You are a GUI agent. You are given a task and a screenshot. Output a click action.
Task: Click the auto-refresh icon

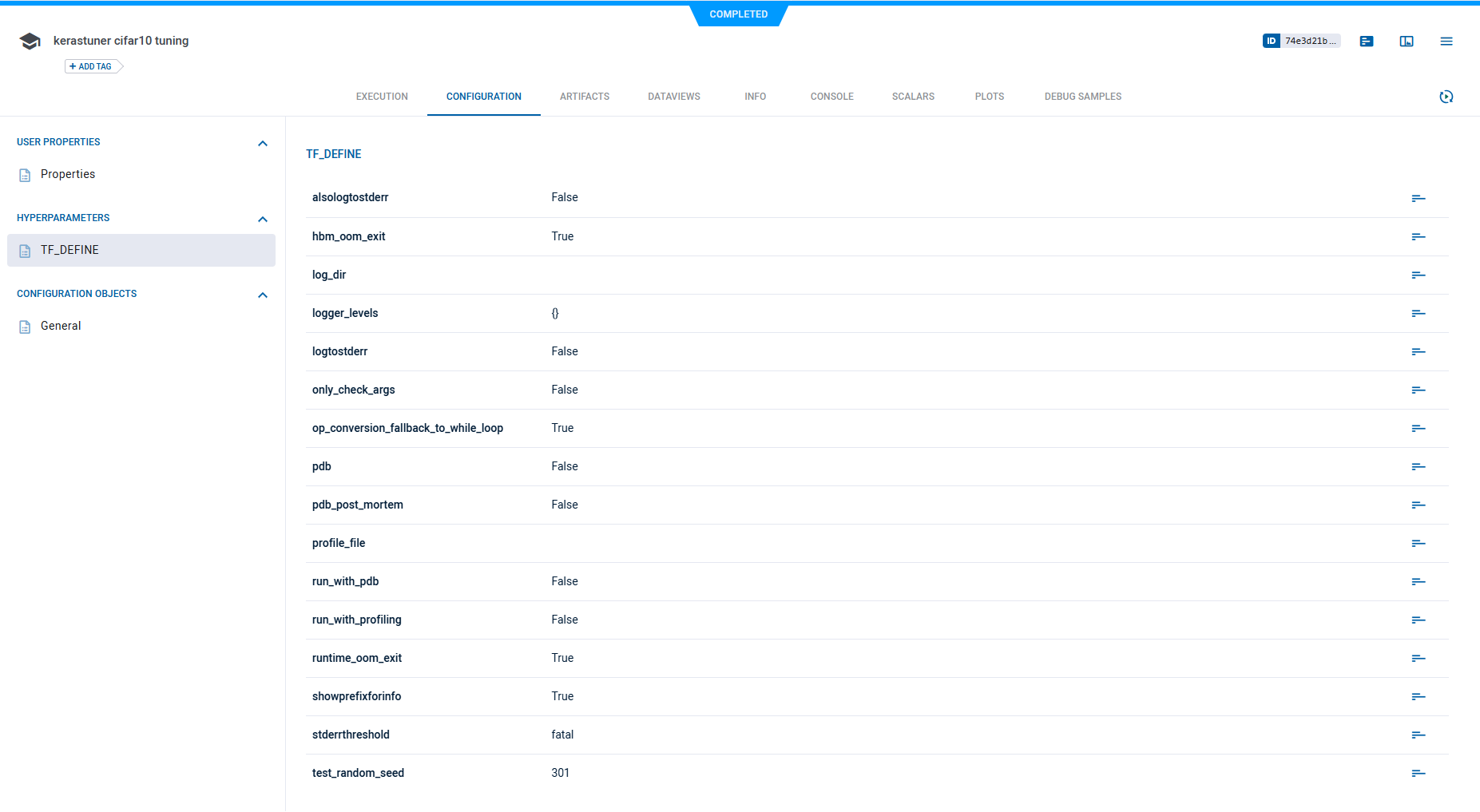click(x=1446, y=97)
